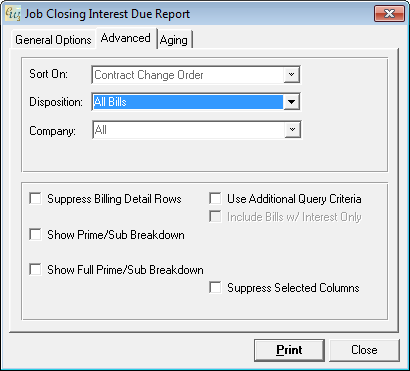Click the Close button at bottom
Image resolution: width=410 pixels, height=371 pixels.
(364, 350)
